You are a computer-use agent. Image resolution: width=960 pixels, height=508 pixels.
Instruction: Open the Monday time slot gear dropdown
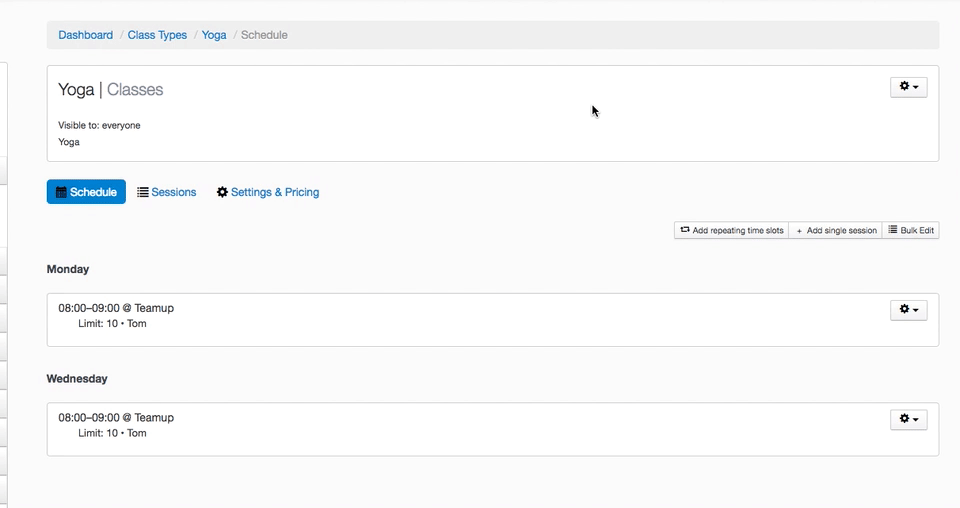click(908, 310)
